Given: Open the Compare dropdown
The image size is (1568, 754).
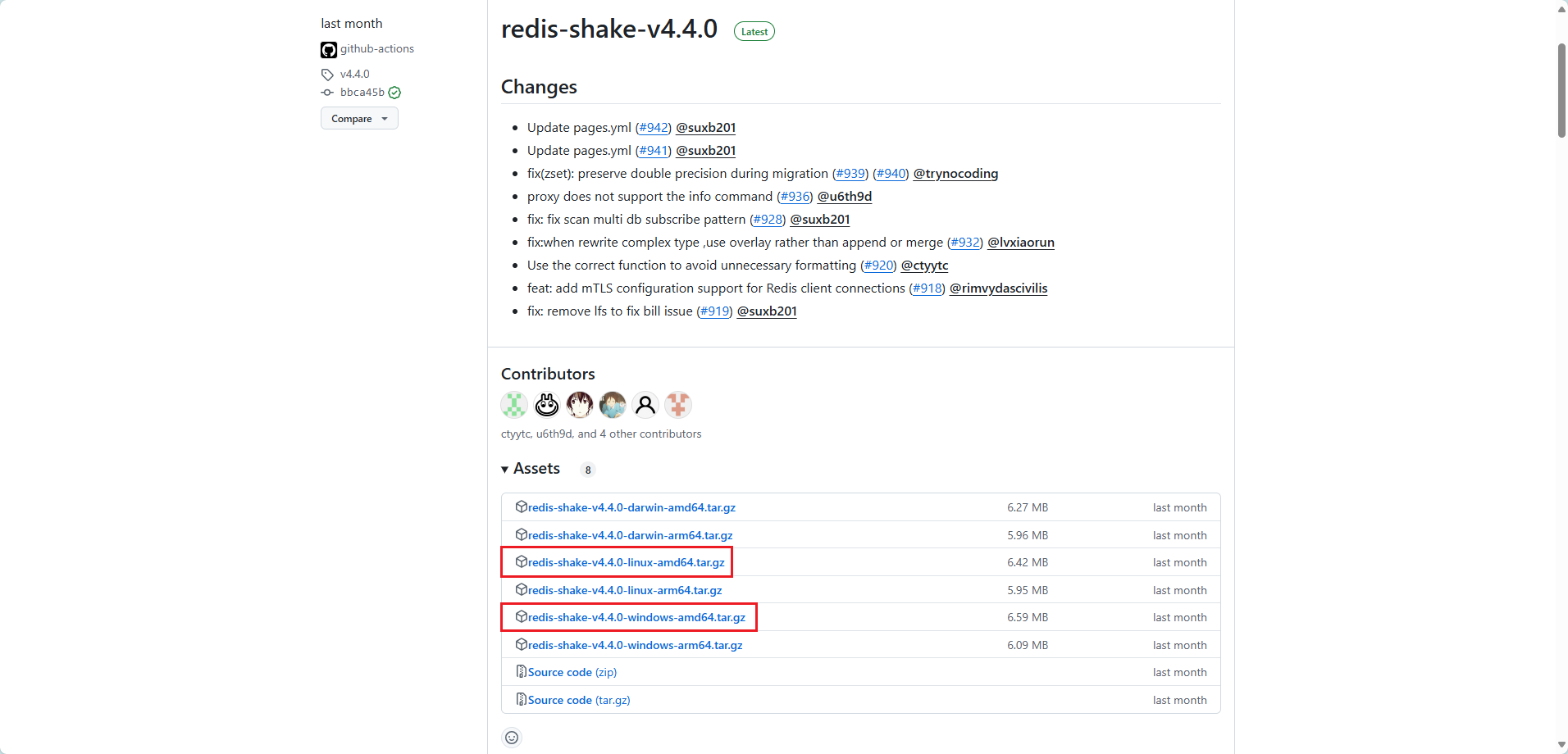Looking at the screenshot, I should (359, 119).
